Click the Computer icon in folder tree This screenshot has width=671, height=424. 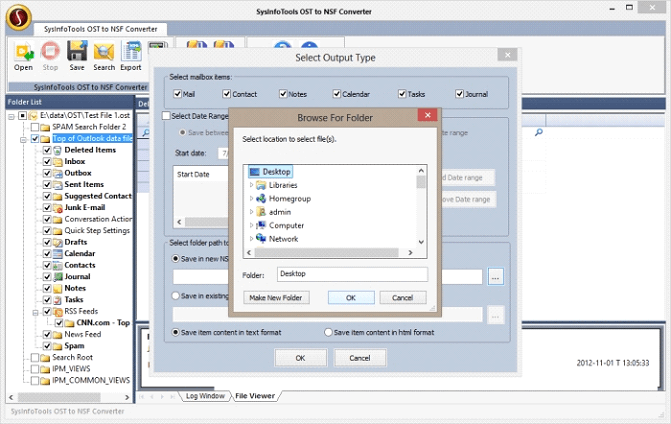(x=261, y=225)
